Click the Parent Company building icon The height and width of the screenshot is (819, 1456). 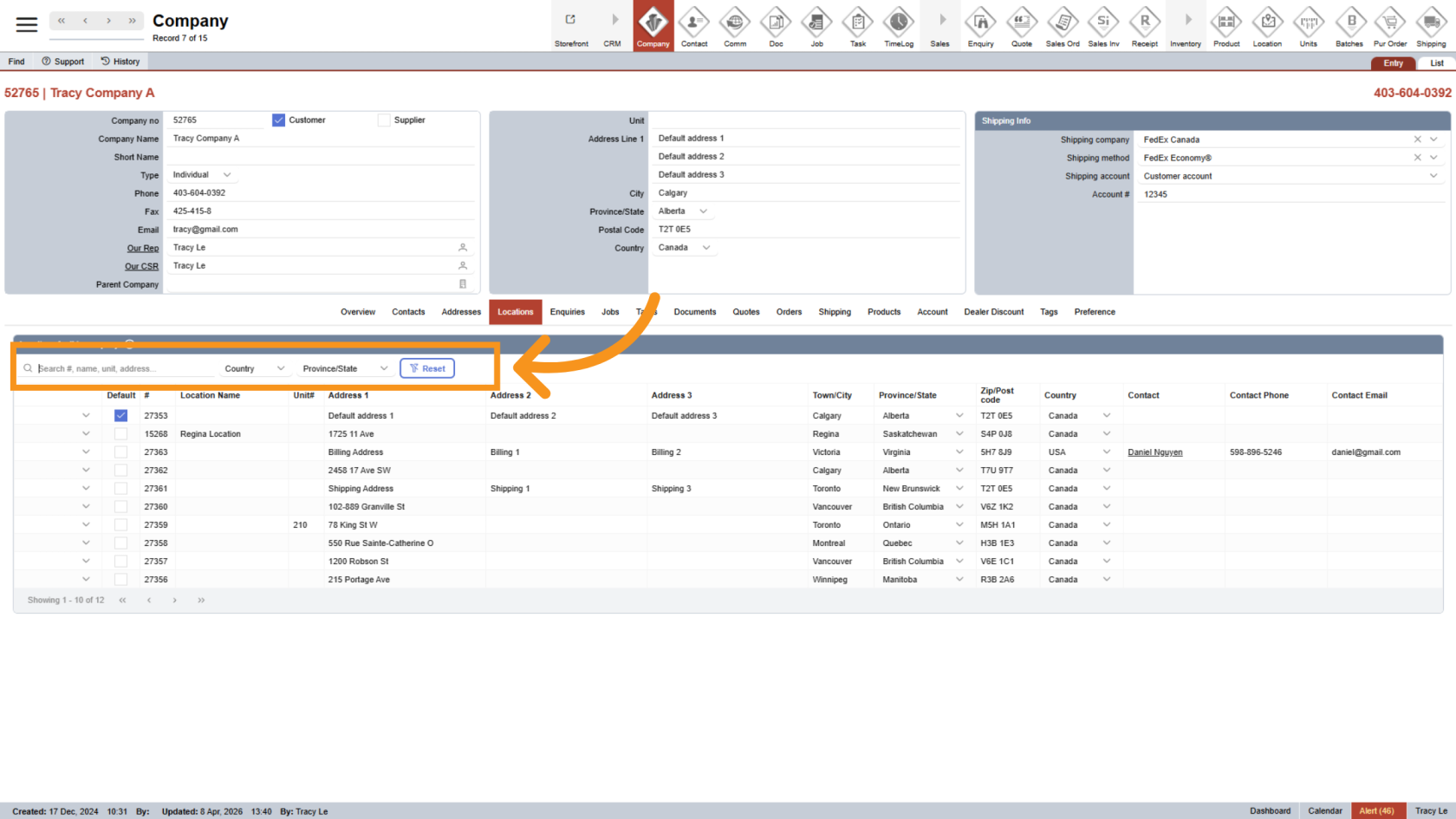(463, 284)
